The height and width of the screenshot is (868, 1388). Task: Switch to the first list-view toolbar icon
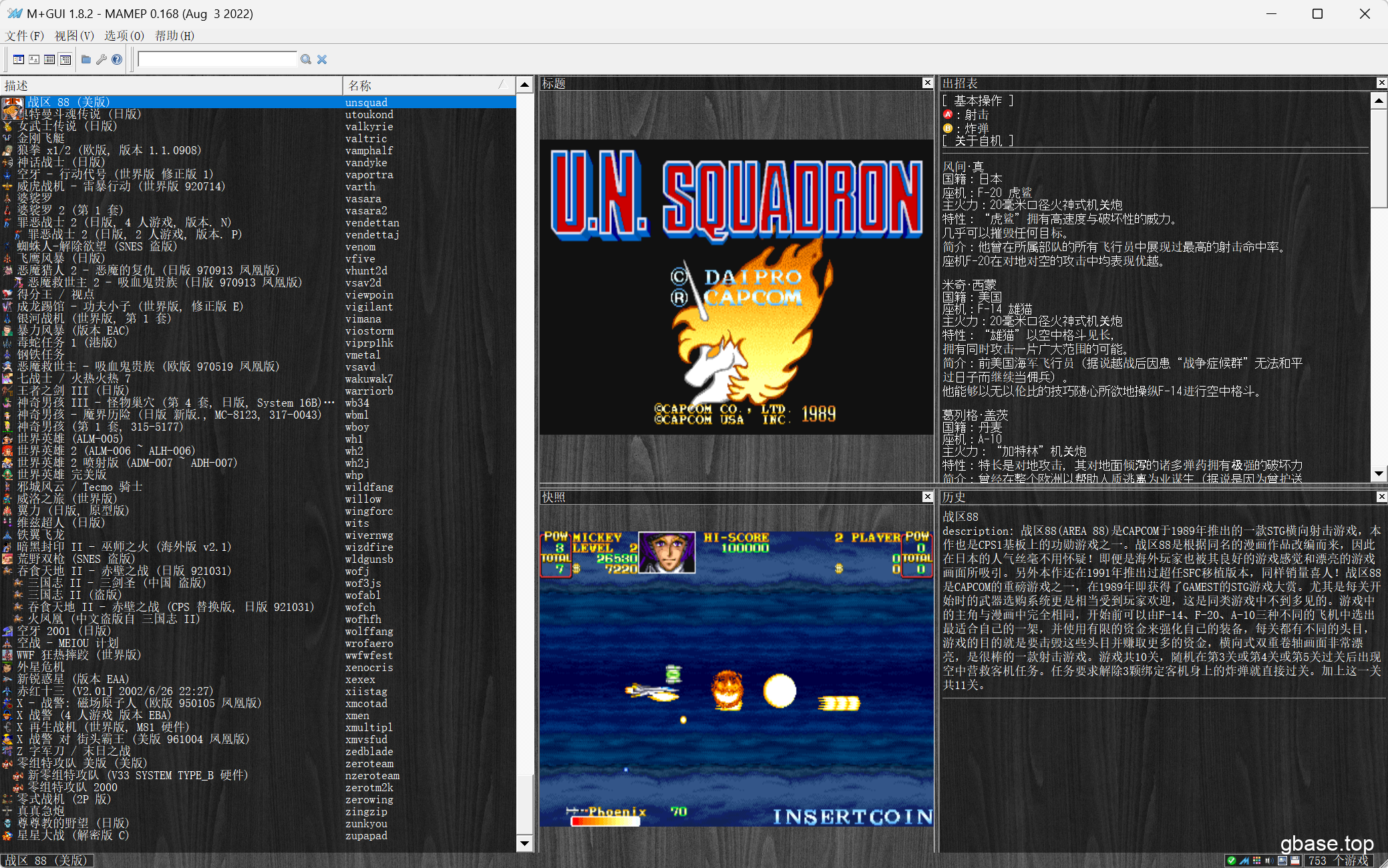pos(19,59)
